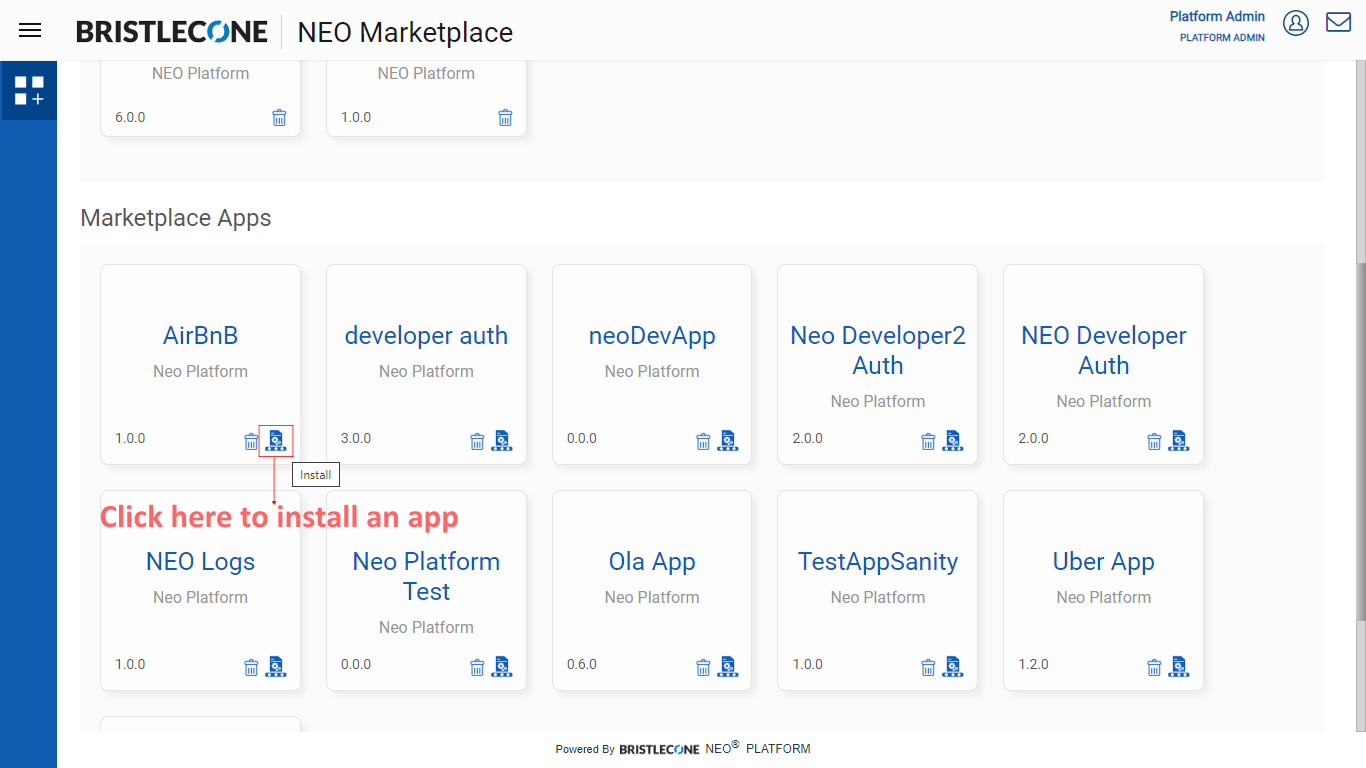
Task: Click the marketplace apps grid sidebar icon
Action: point(29,90)
